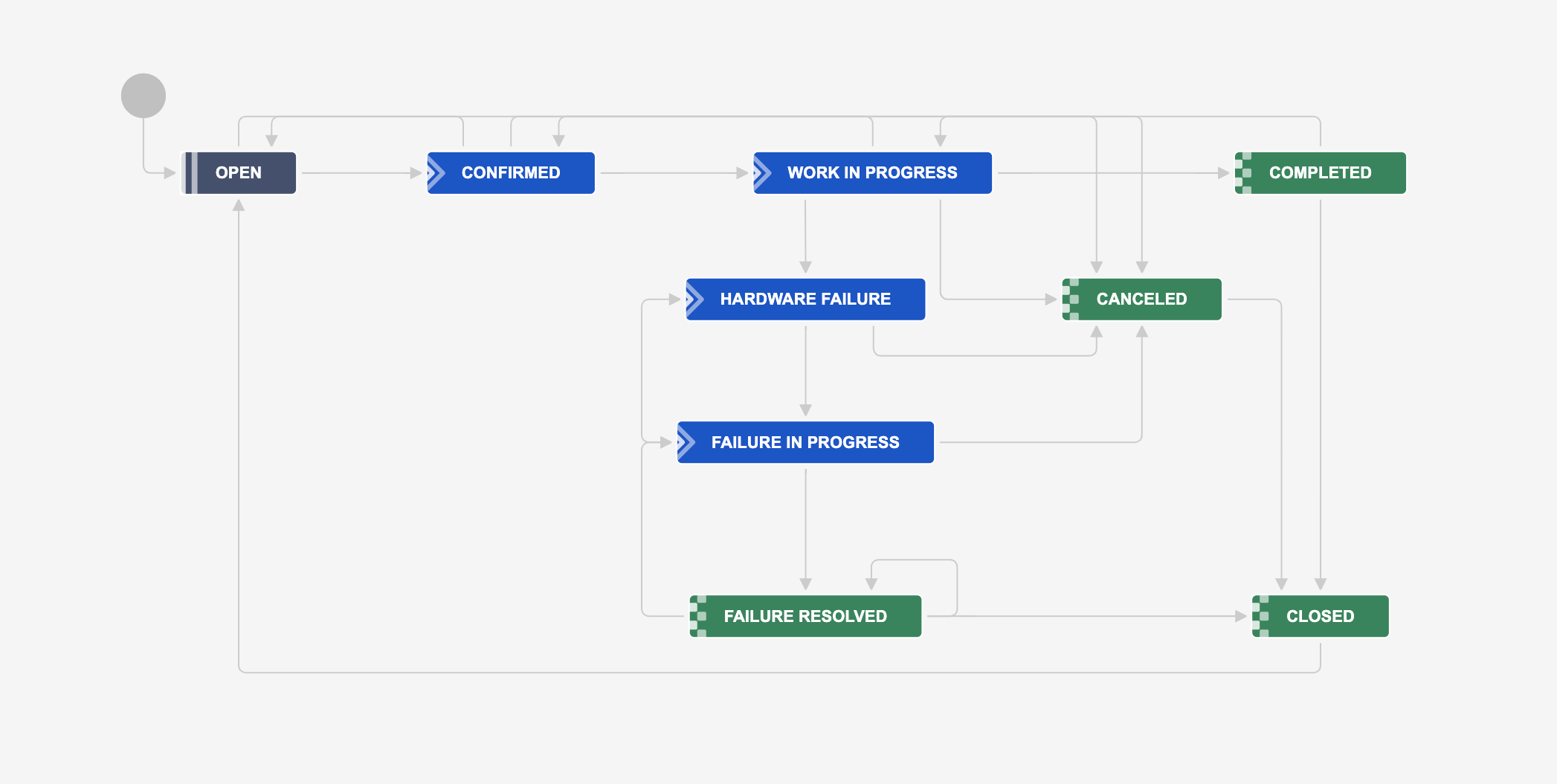Click the CLOSED status node
This screenshot has width=1557, height=784.
coord(1320,616)
